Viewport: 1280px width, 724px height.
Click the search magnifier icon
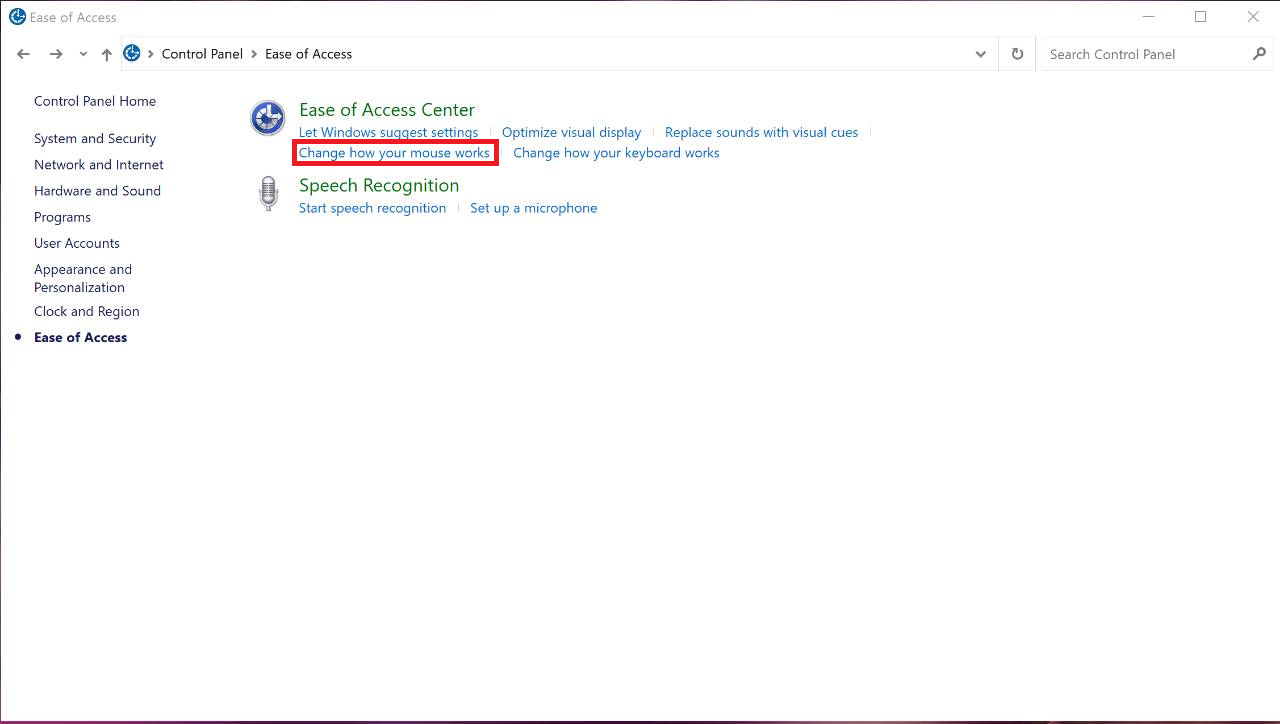tap(1259, 54)
